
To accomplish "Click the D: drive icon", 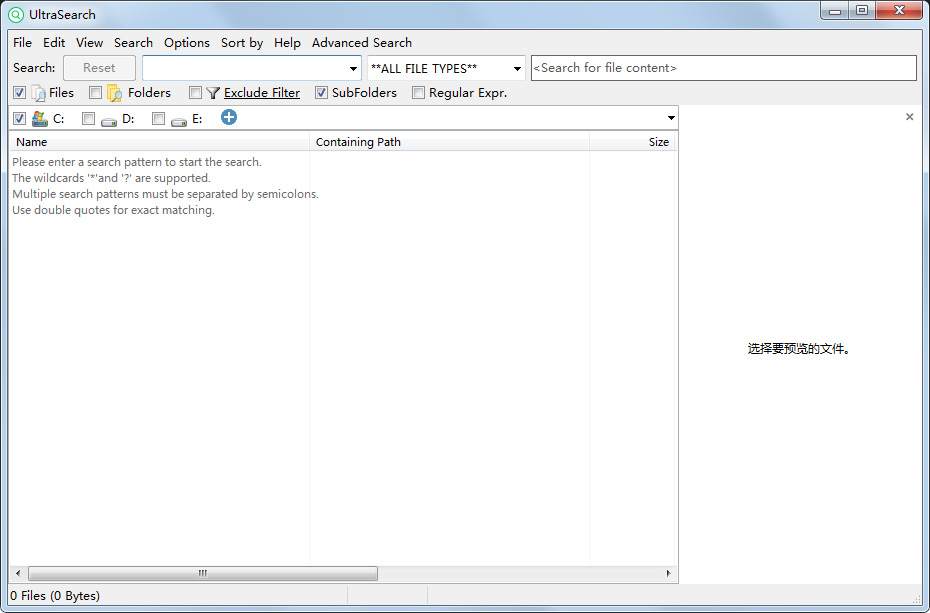I will click(109, 120).
